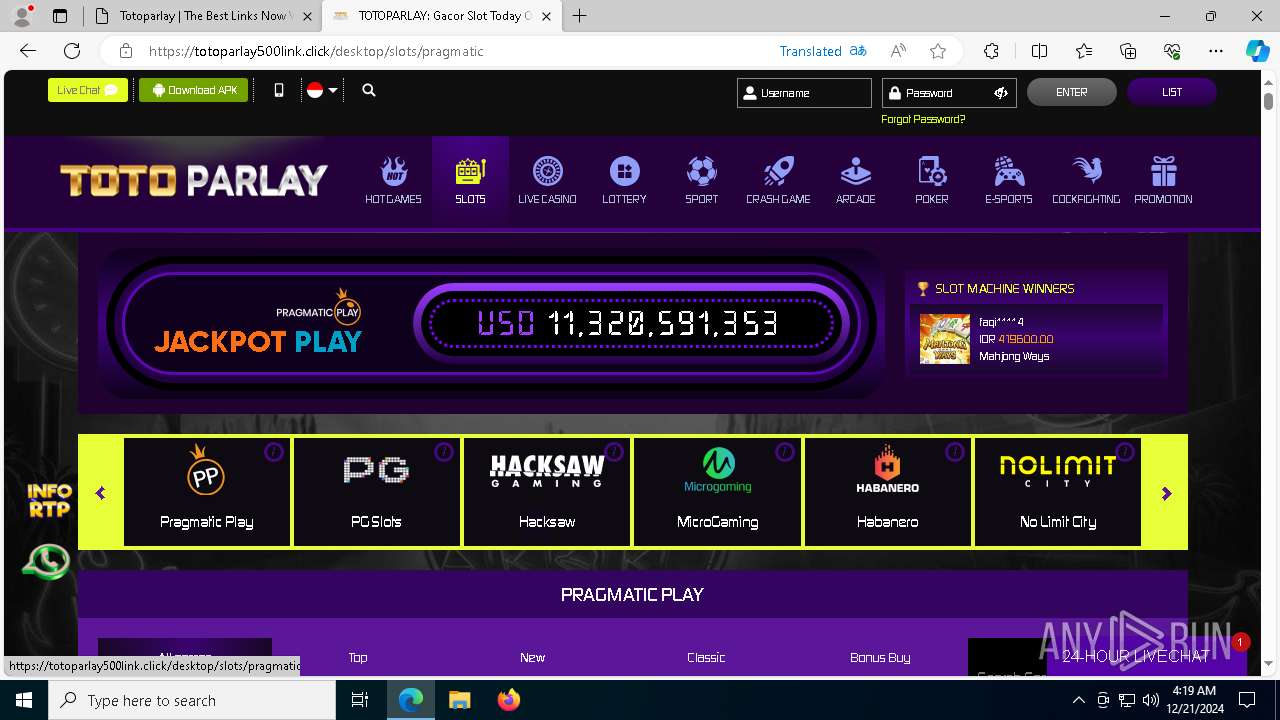This screenshot has height=720, width=1280.
Task: Click the Toto Parlay logo
Action: click(x=194, y=180)
